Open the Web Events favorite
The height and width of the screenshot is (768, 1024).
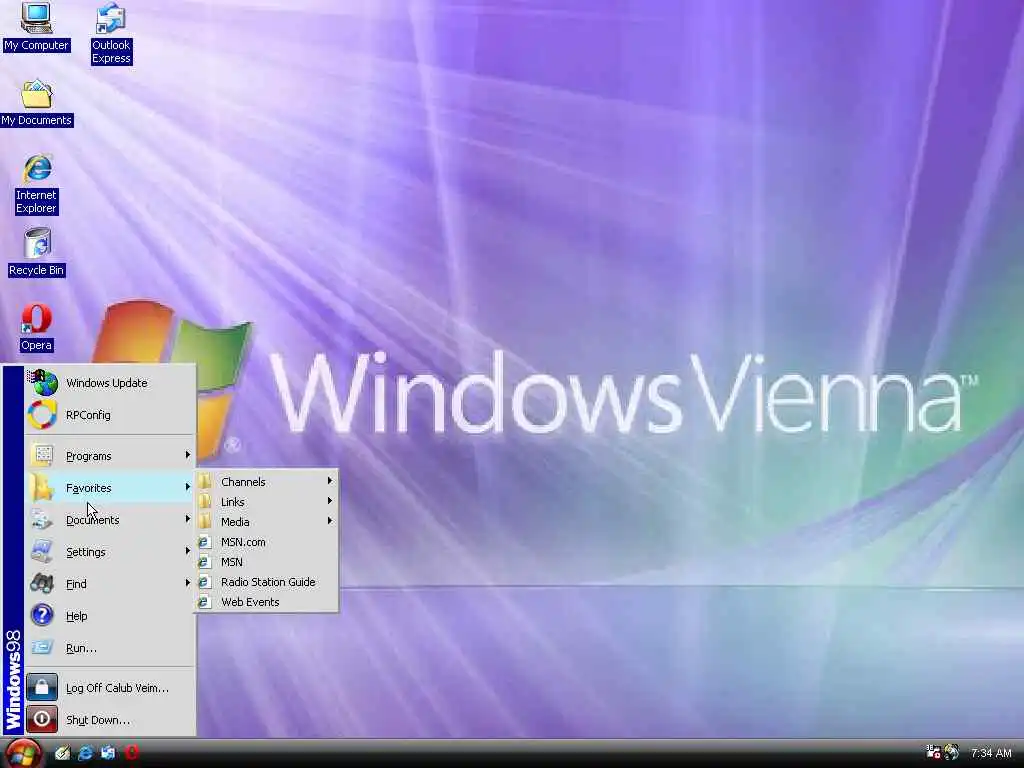coord(266,601)
